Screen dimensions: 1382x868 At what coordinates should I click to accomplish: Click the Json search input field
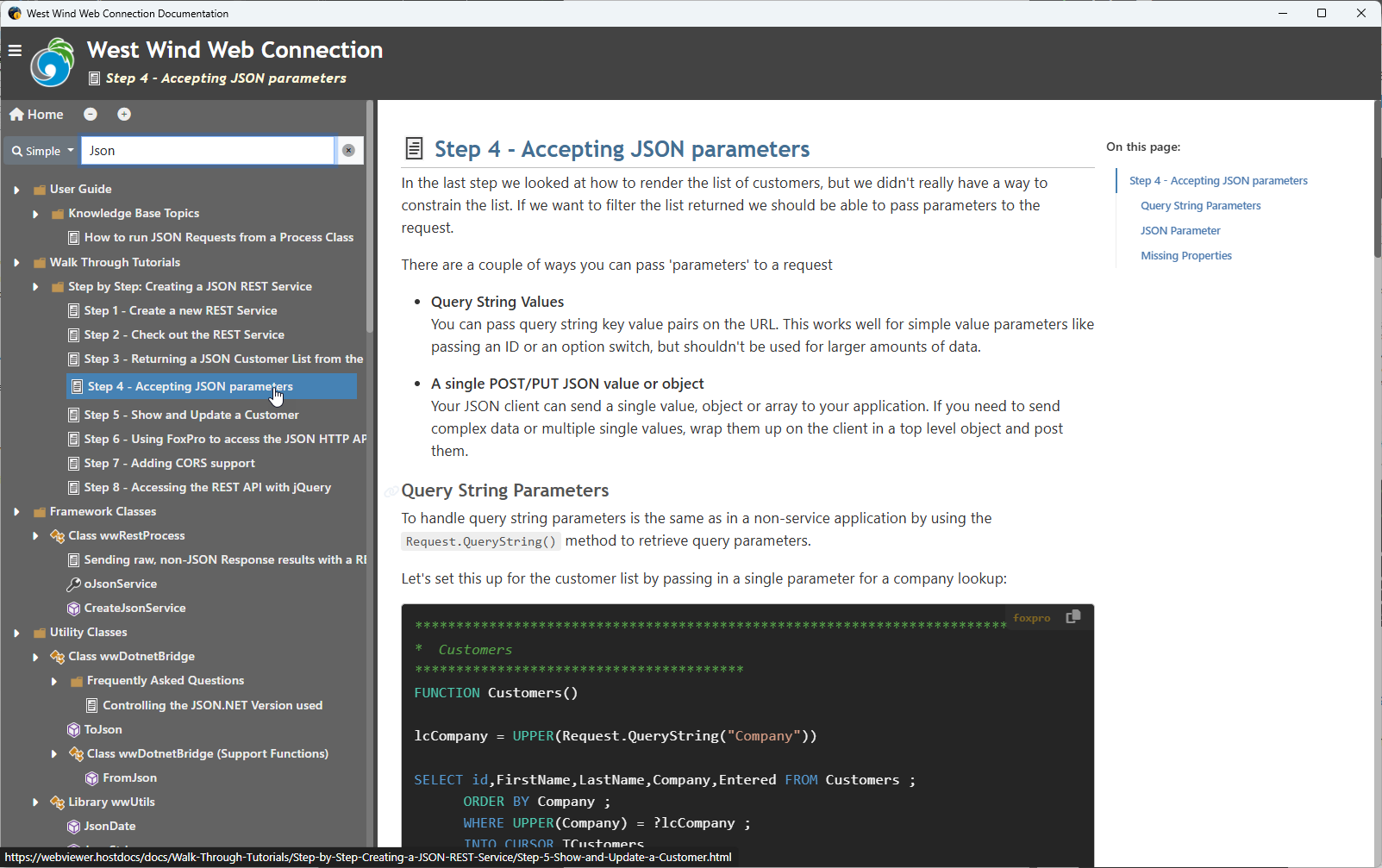tap(208, 151)
